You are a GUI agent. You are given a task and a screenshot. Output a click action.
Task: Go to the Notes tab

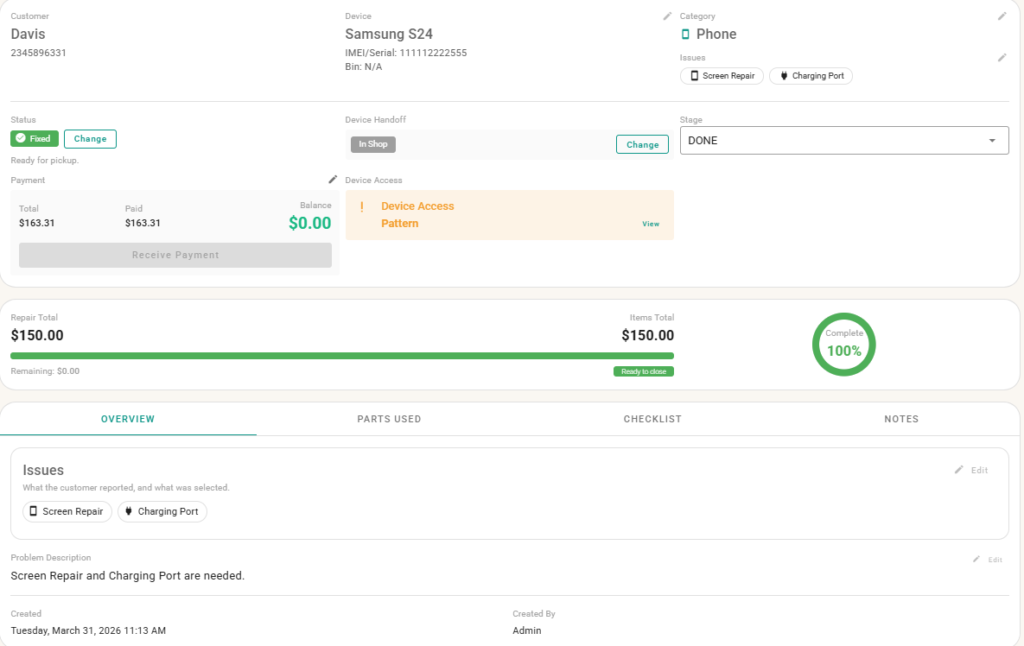coord(901,419)
